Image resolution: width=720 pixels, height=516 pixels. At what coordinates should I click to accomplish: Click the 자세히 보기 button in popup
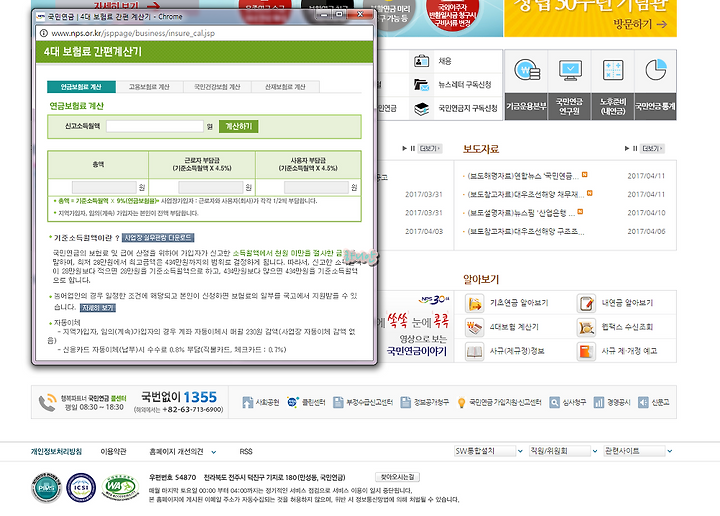coord(98,308)
